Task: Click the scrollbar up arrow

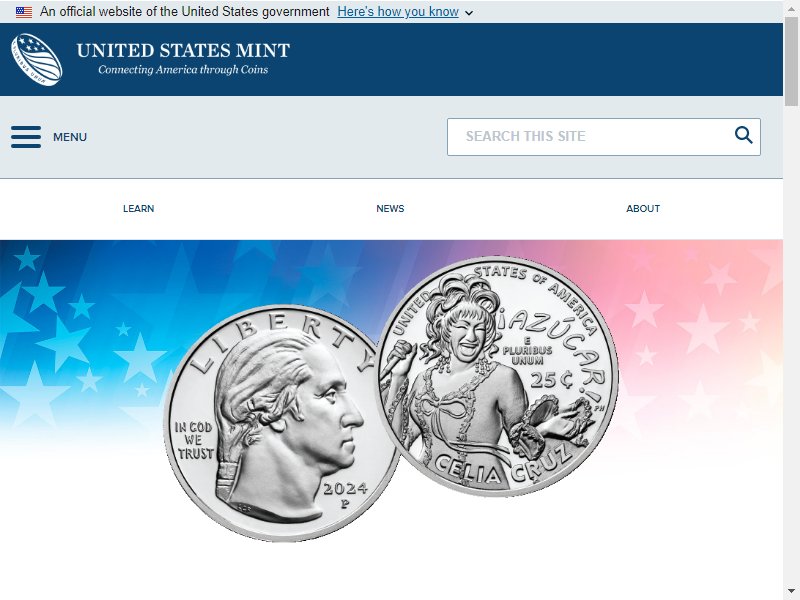Action: 791,7
